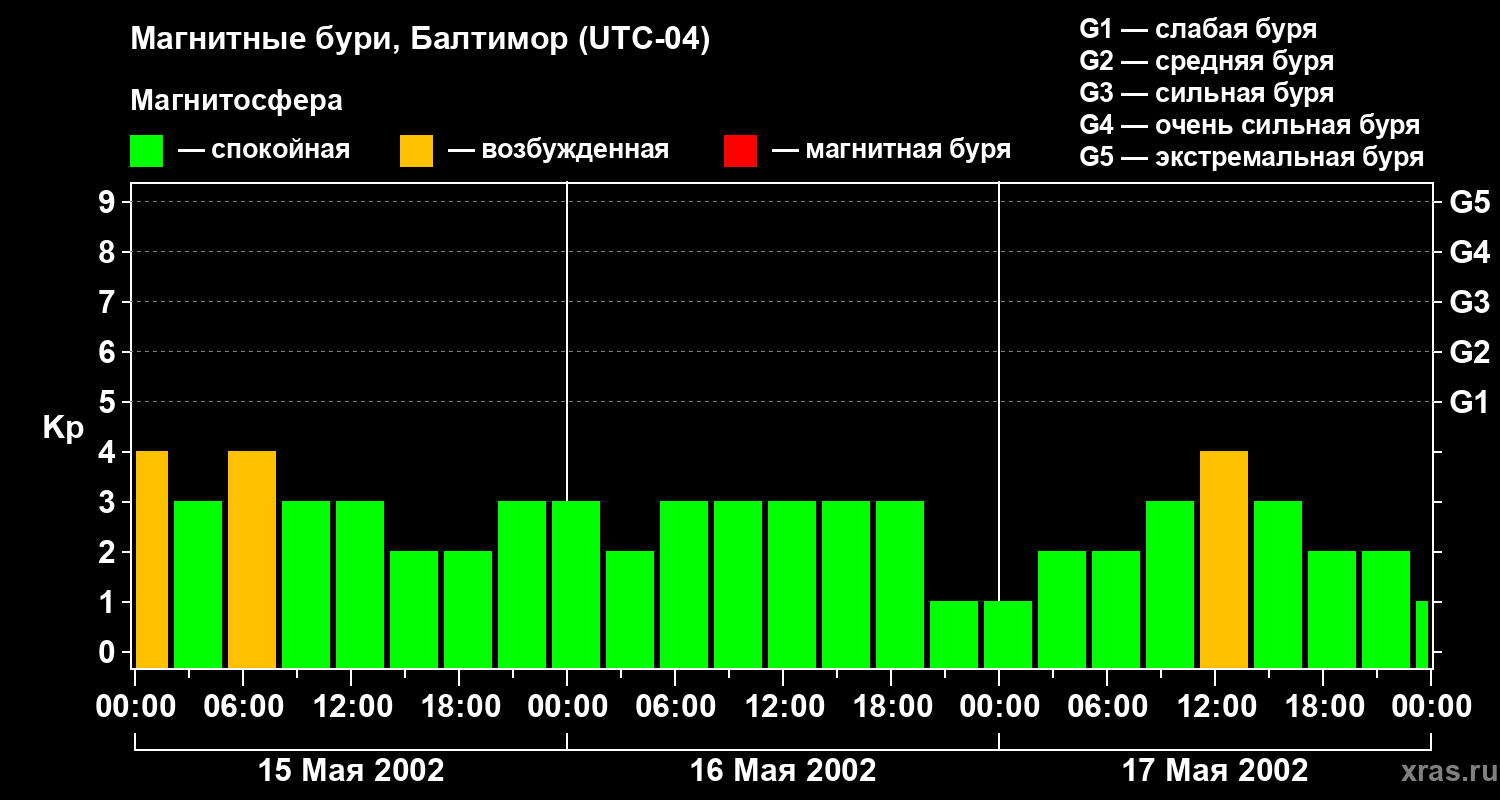The image size is (1500, 800).
Task: Click the green bar at 18:00 on 16 May
Action: pyautogui.click(x=900, y=584)
